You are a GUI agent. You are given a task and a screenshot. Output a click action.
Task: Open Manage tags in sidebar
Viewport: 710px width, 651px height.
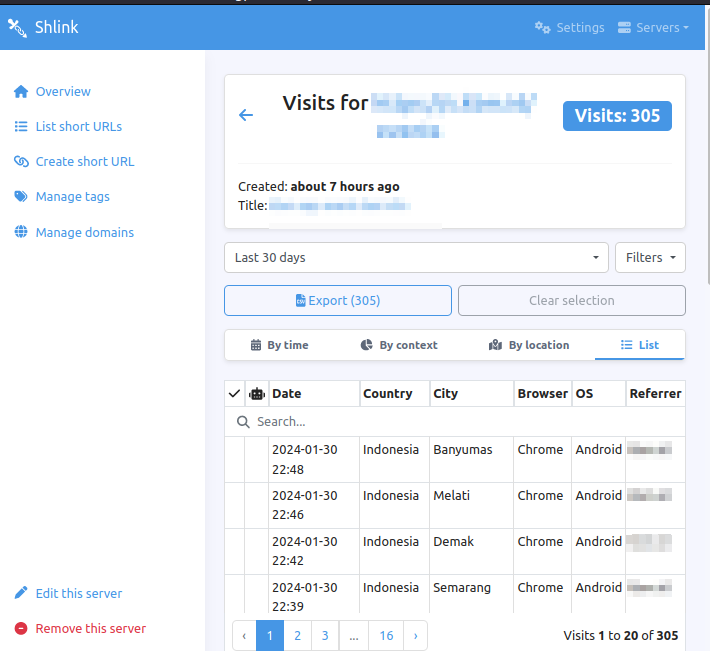72,196
